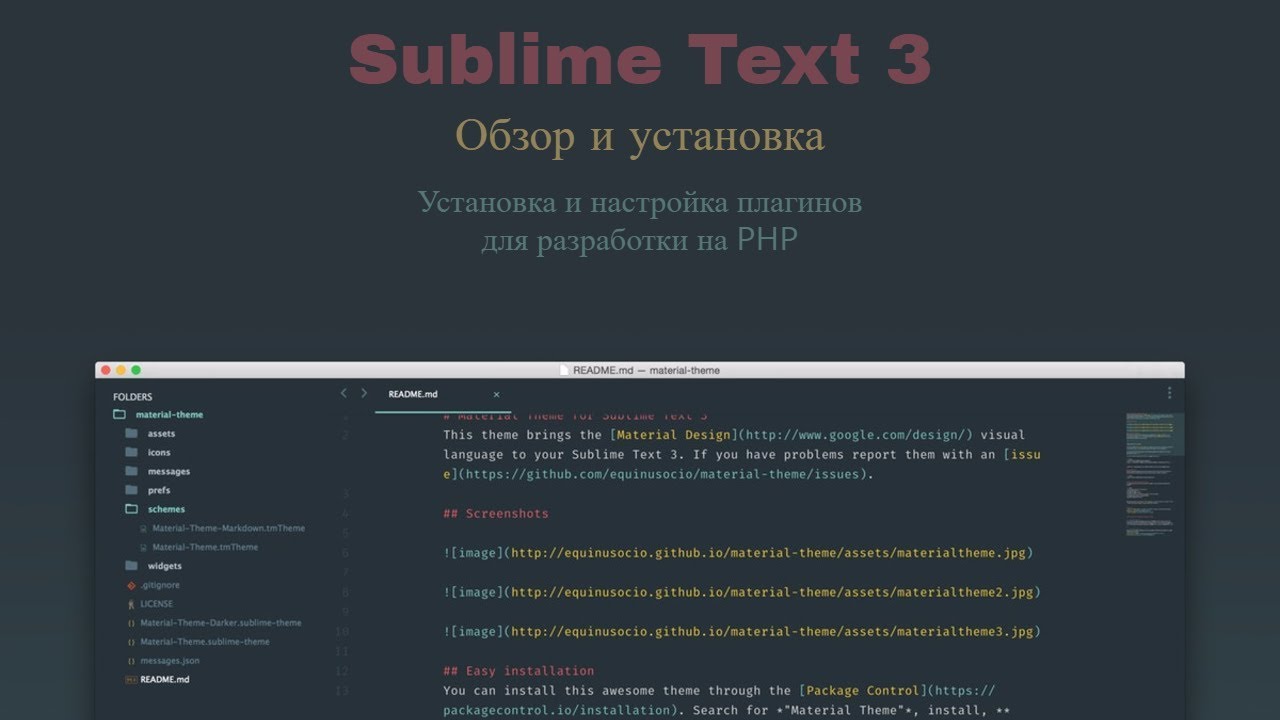Go back with the left arrow beside tabs
The height and width of the screenshot is (720, 1280).
pos(344,394)
